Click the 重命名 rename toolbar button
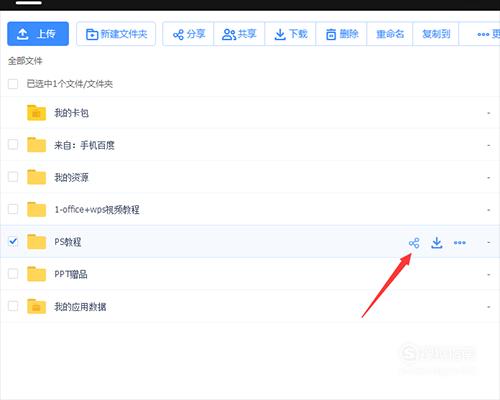 pos(390,34)
